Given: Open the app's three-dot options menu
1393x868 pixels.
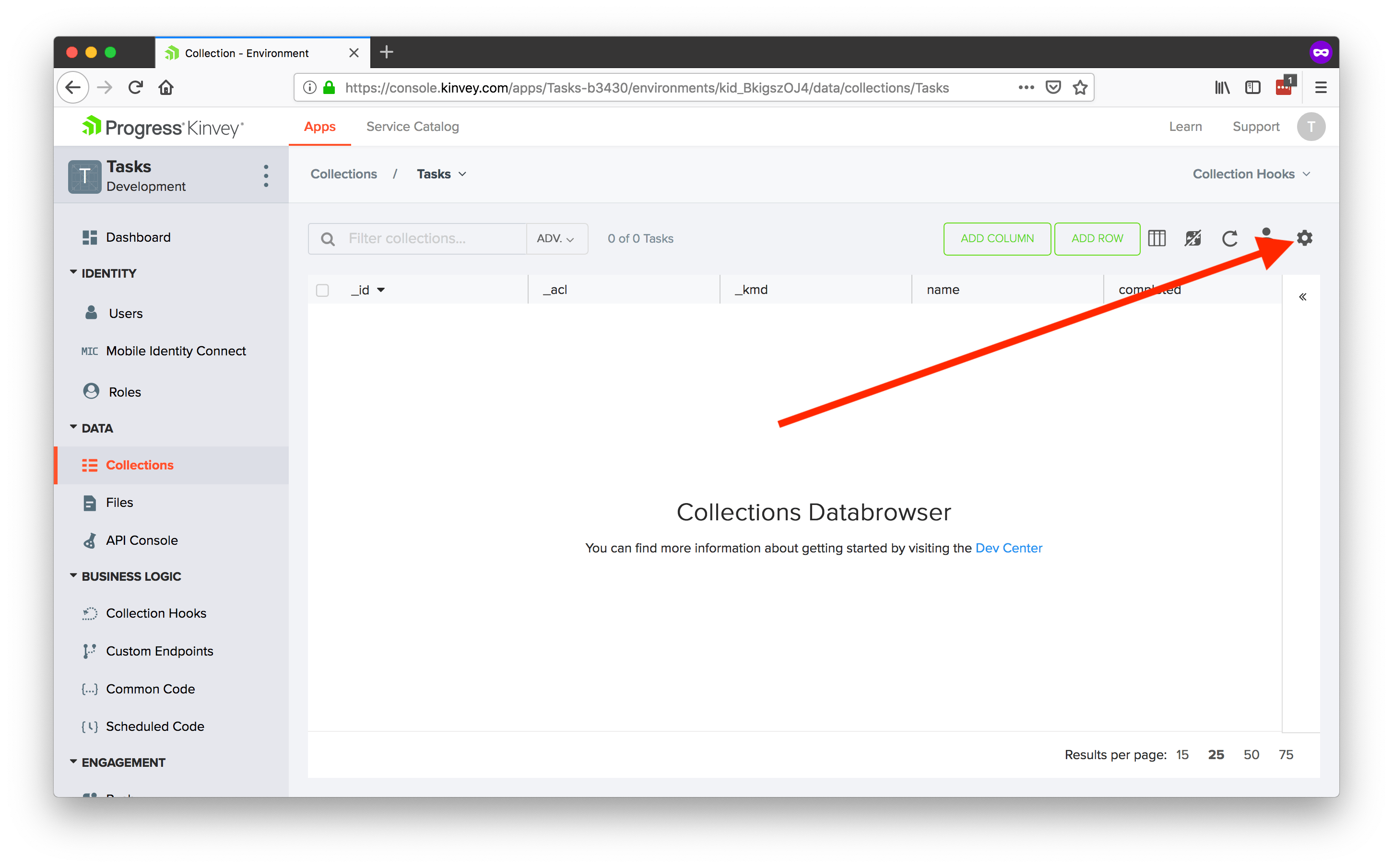Looking at the screenshot, I should (x=266, y=176).
